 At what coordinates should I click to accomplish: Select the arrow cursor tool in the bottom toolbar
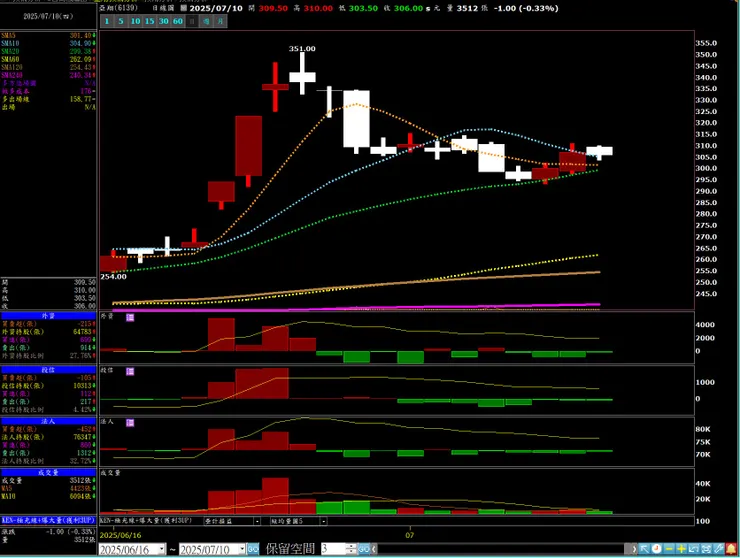[644, 549]
